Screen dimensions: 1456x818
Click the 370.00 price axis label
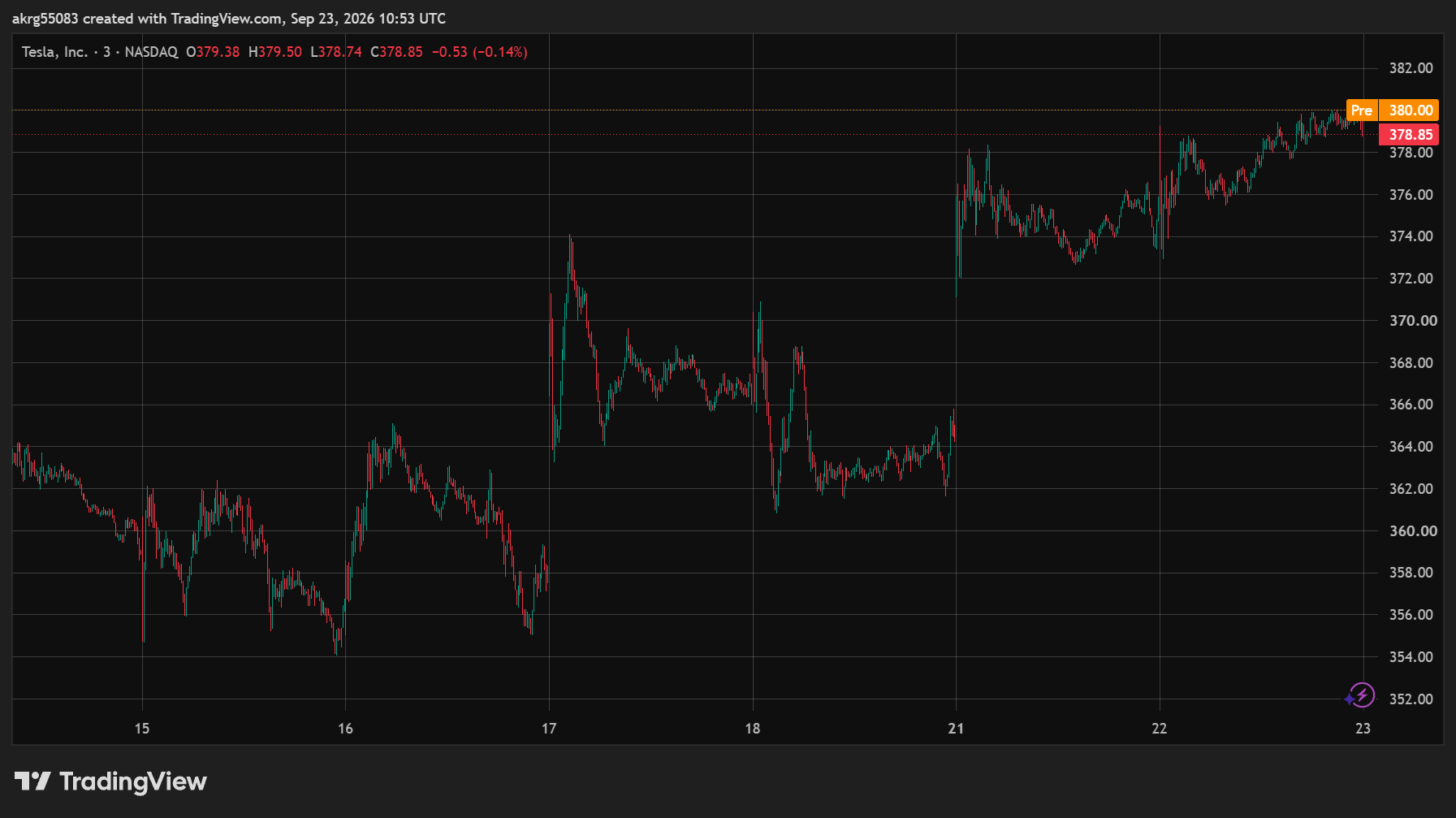coord(1413,321)
